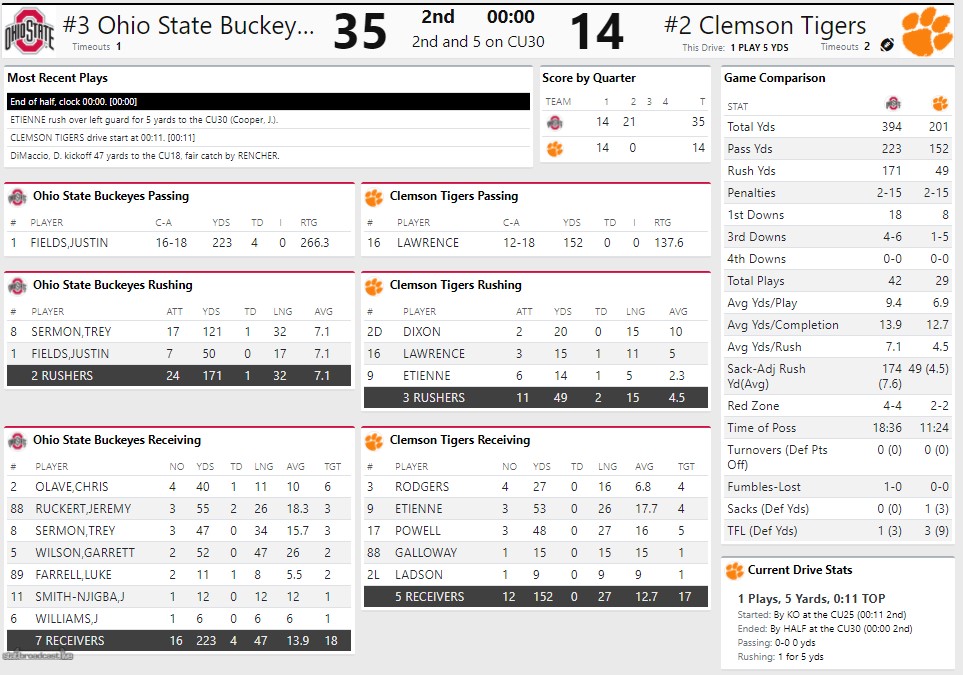The image size is (963, 675).
Task: Click the Ohio State icon beside Buckeyes Rushing
Action: coord(17,286)
